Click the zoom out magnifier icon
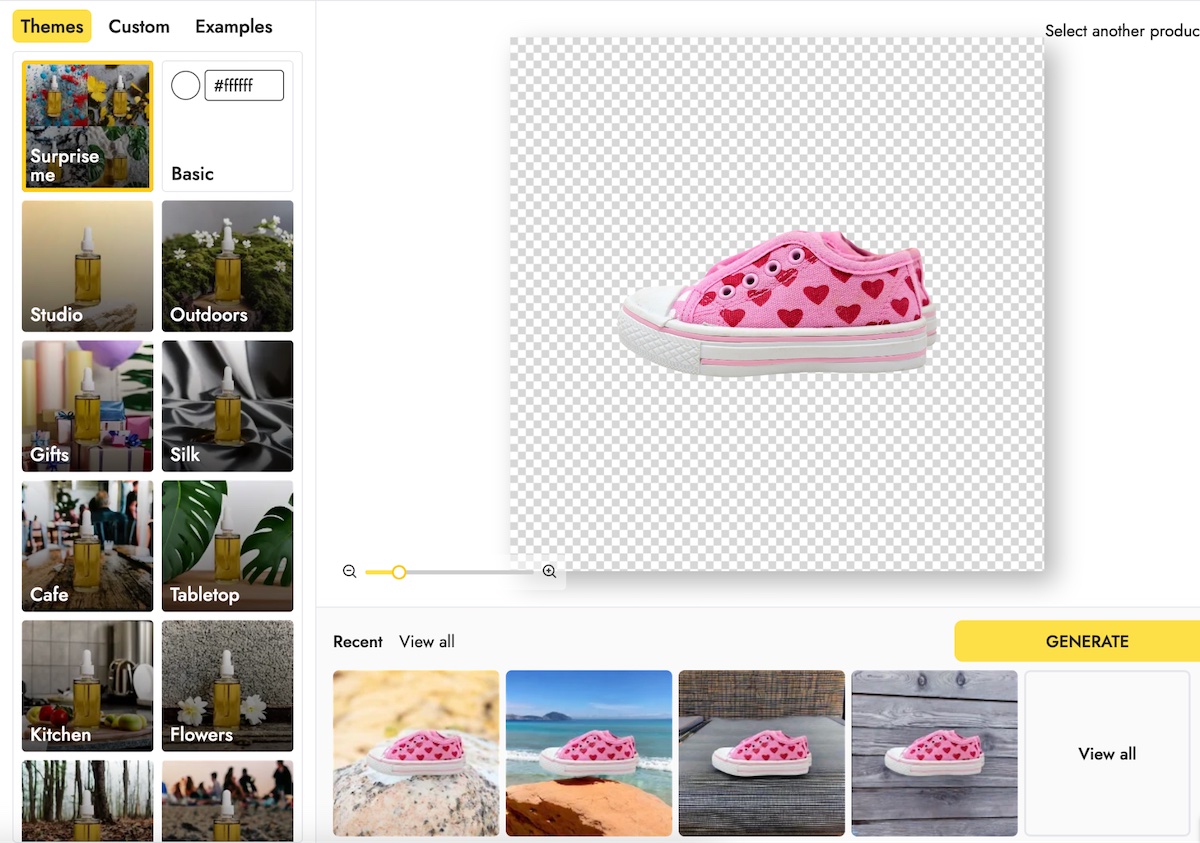Screen dimensions: 1200x843 pos(349,572)
